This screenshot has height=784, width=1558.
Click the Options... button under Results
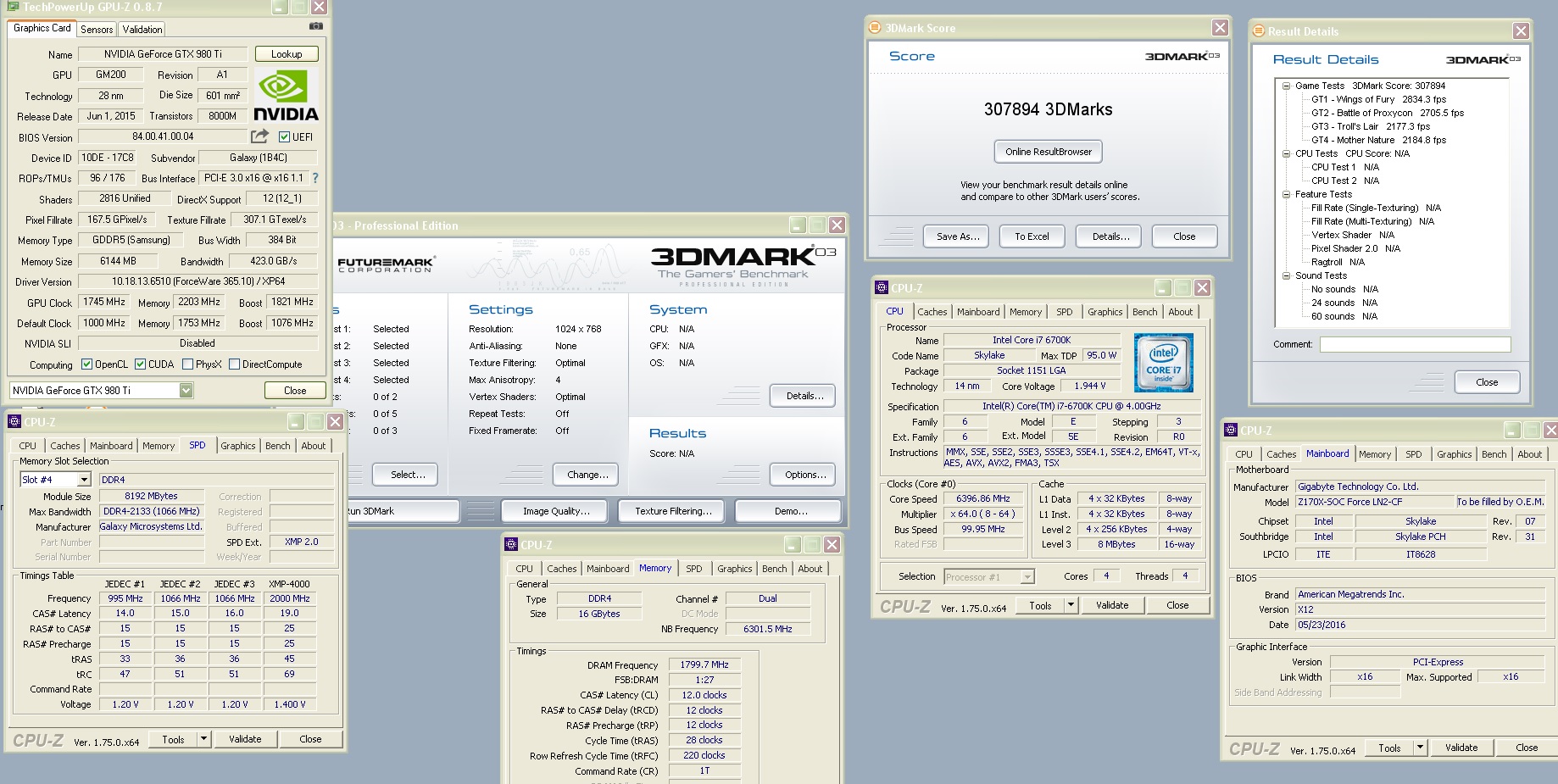tap(803, 475)
